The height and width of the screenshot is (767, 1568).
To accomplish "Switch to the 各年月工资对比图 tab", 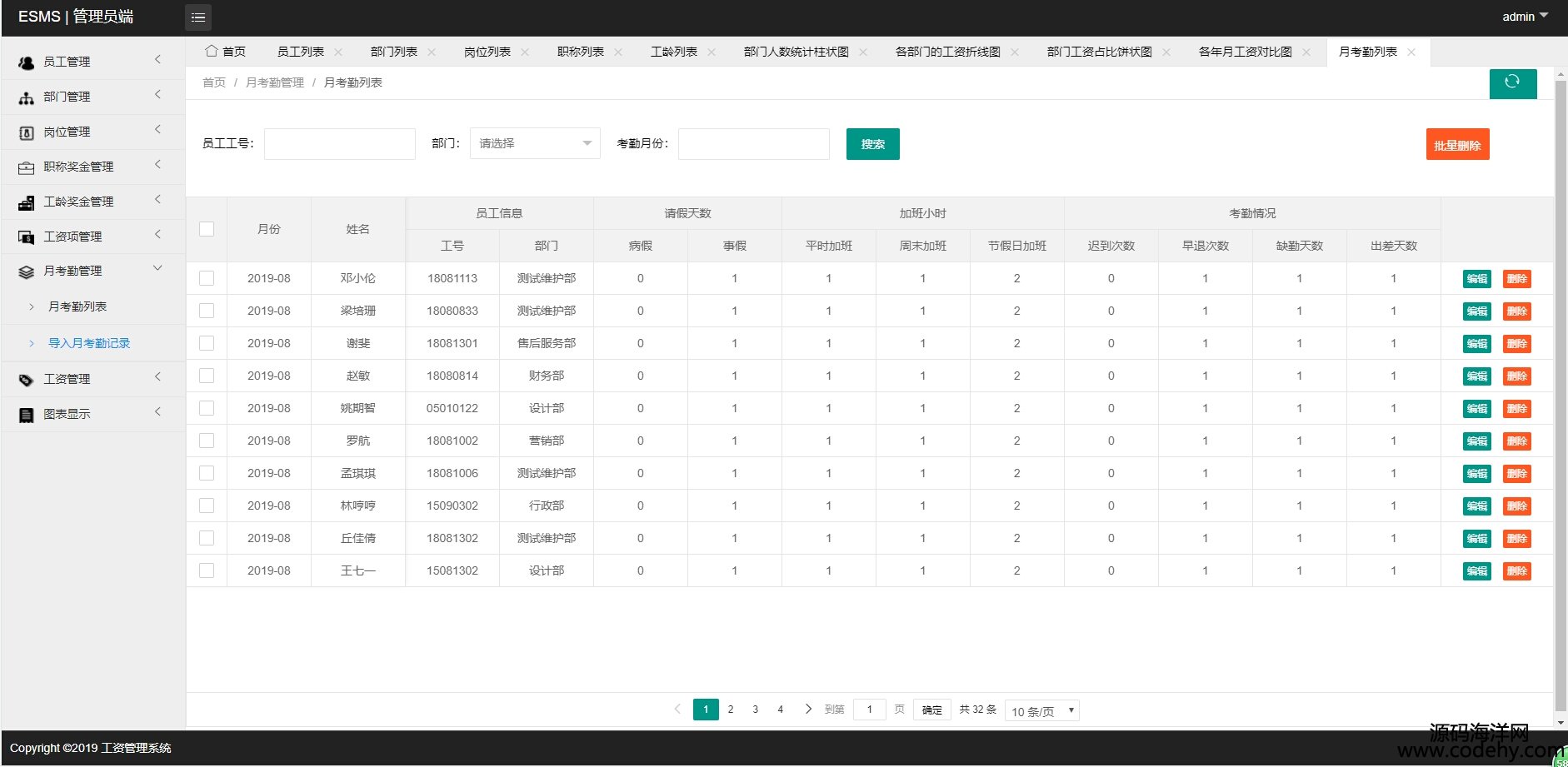I will (x=1245, y=52).
